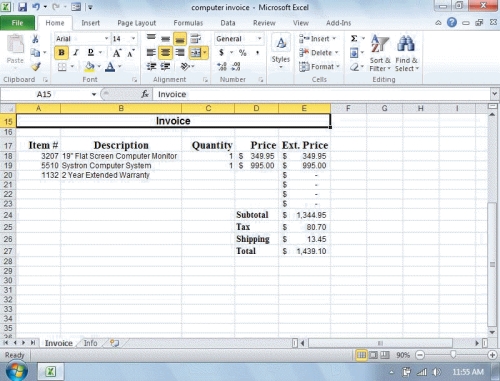Apply Accounting Number Format dollar sign
This screenshot has height=381, width=500.
[221, 53]
